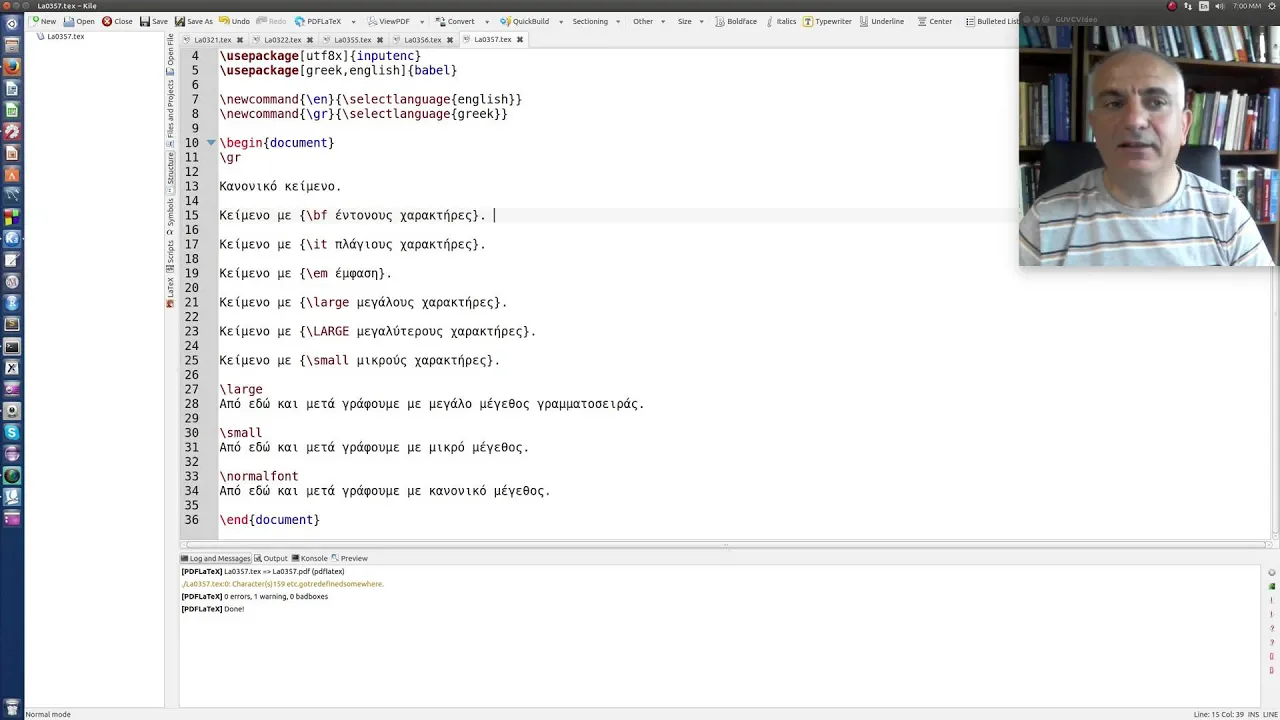Click the Save As toolbar button
This screenshot has height=720, width=1280.
pyautogui.click(x=194, y=21)
